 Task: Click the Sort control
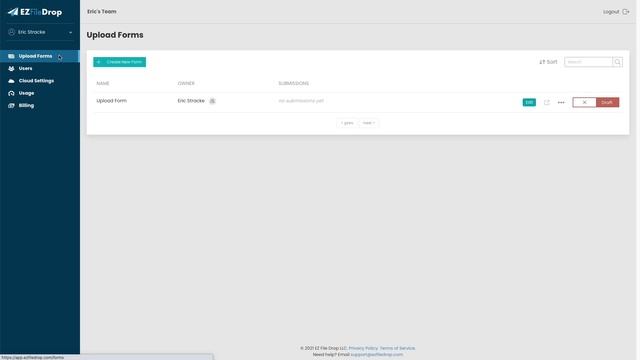(548, 62)
